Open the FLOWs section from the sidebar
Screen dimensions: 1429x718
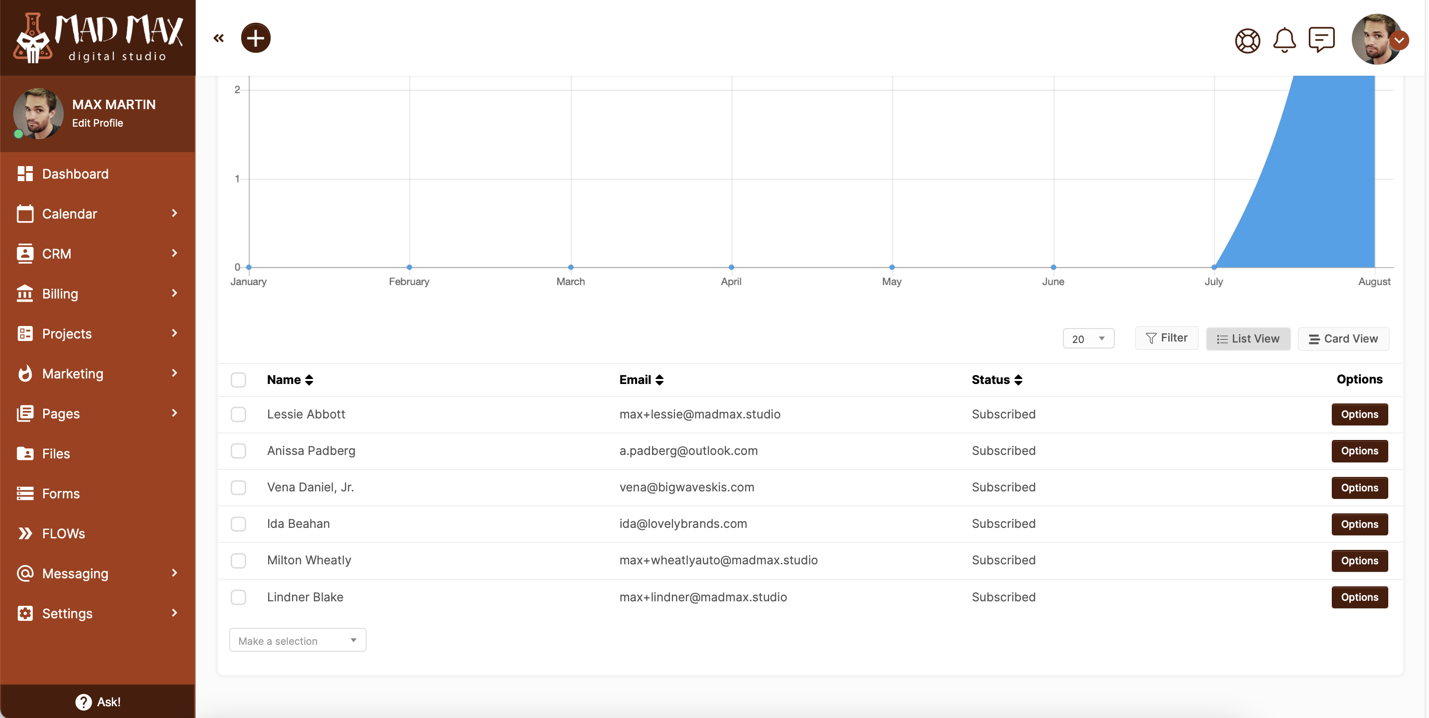click(x=25, y=533)
